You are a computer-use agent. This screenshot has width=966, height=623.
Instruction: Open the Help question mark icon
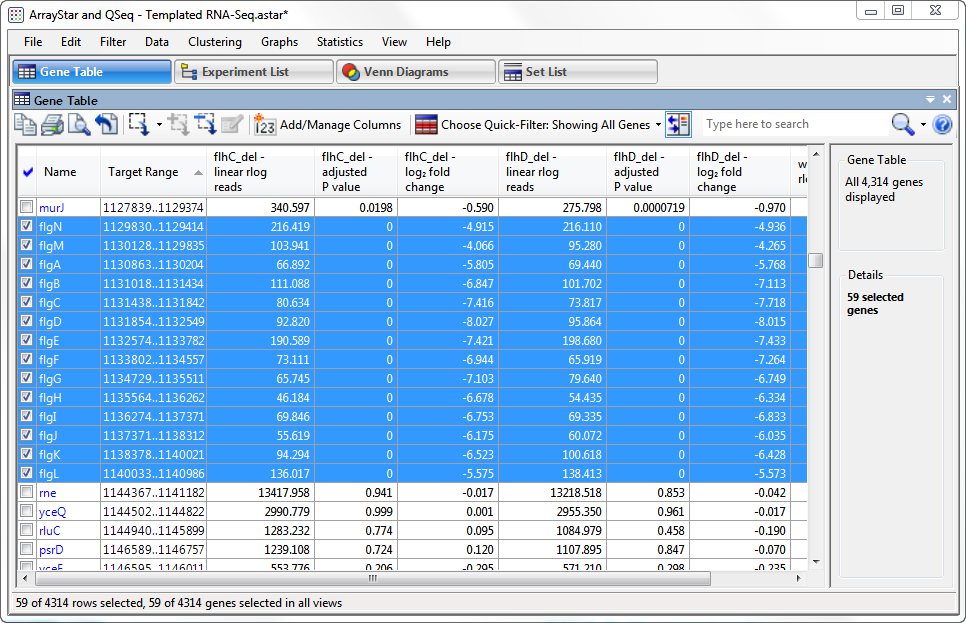[x=942, y=124]
